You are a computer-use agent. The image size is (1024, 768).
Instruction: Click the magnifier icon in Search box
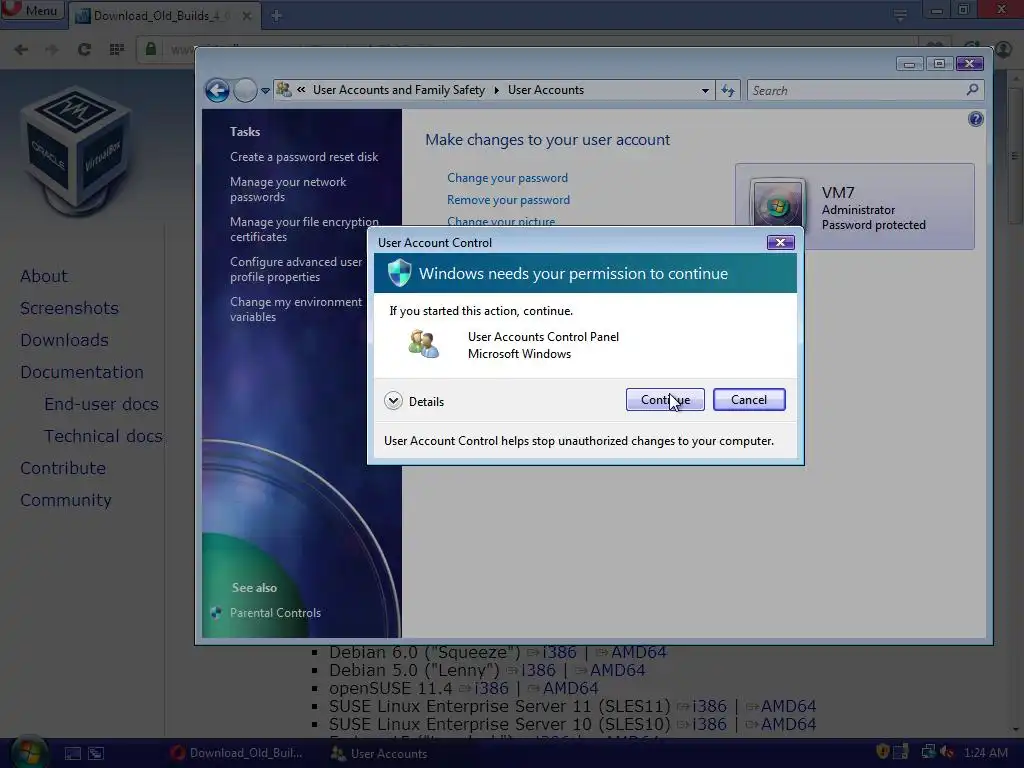972,90
